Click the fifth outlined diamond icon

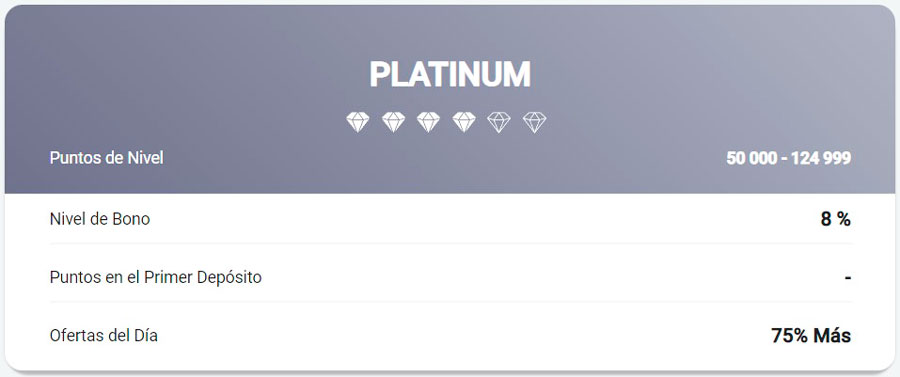(499, 122)
